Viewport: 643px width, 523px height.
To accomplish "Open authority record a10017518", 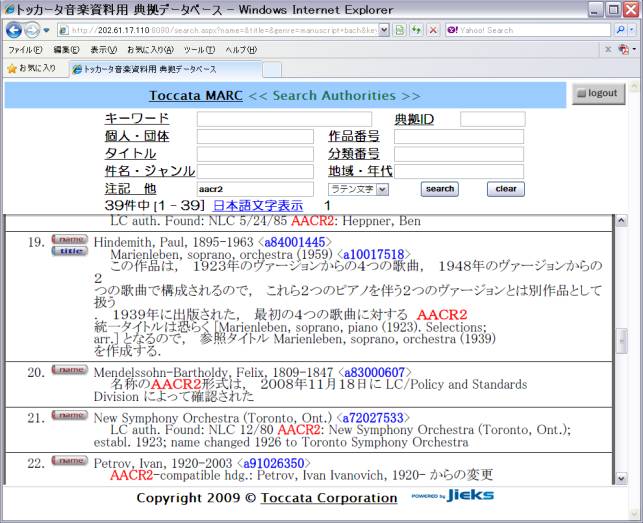I will pyautogui.click(x=374, y=255).
